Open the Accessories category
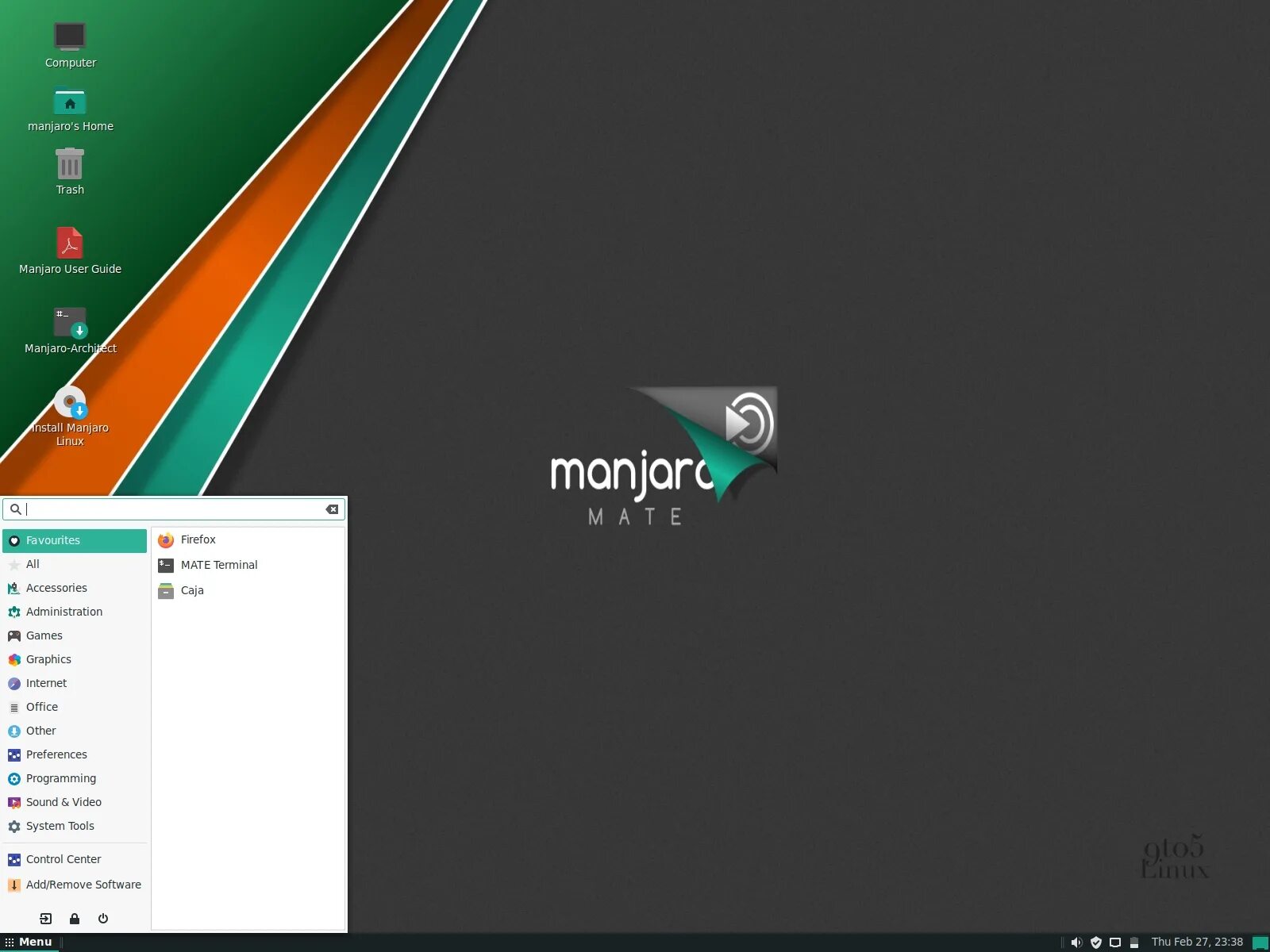 [x=75, y=588]
